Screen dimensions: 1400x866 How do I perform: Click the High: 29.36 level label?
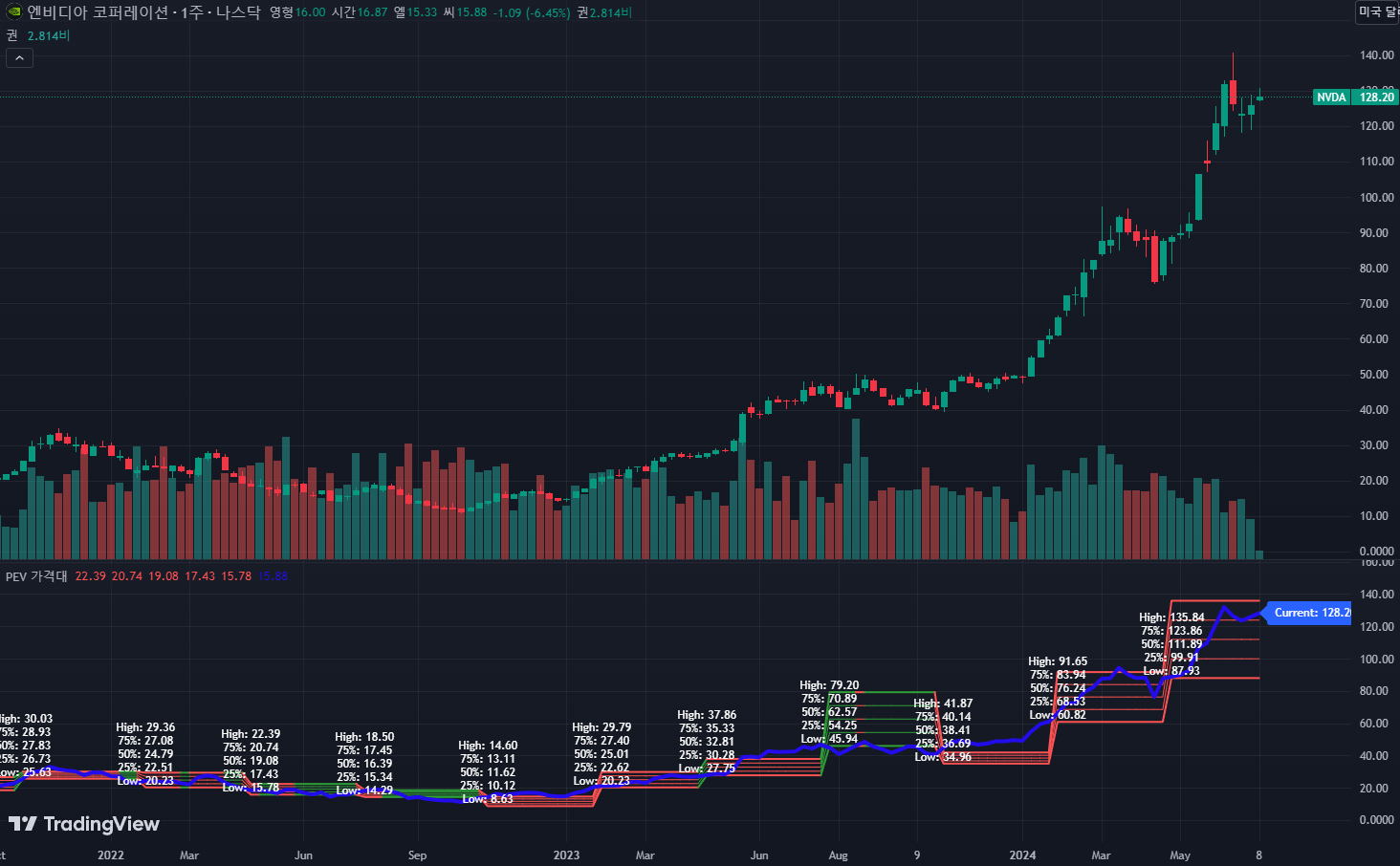click(145, 727)
